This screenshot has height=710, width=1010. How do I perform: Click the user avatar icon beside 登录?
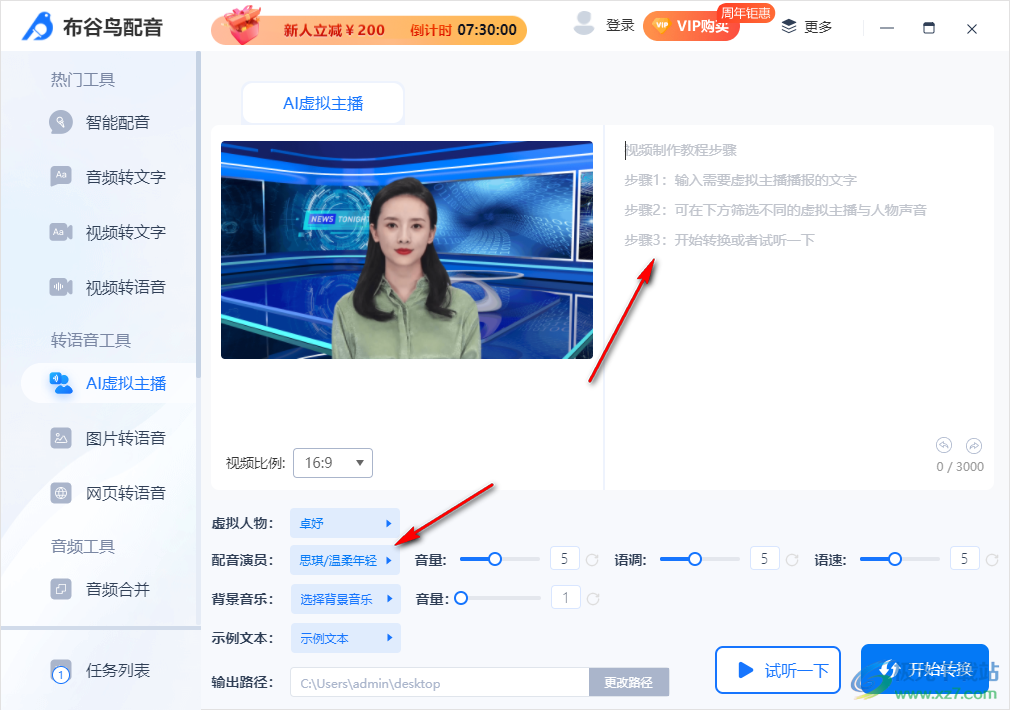click(584, 25)
